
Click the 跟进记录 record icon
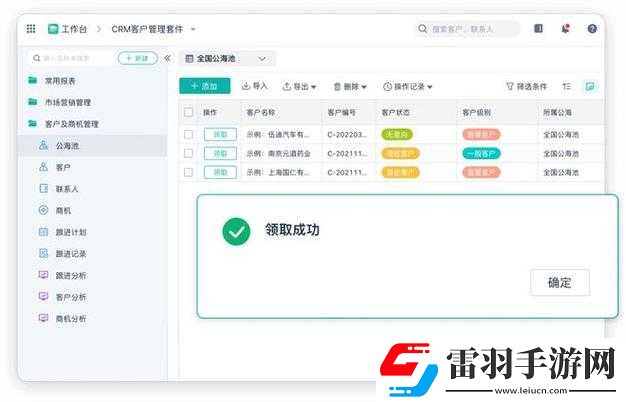(44, 253)
